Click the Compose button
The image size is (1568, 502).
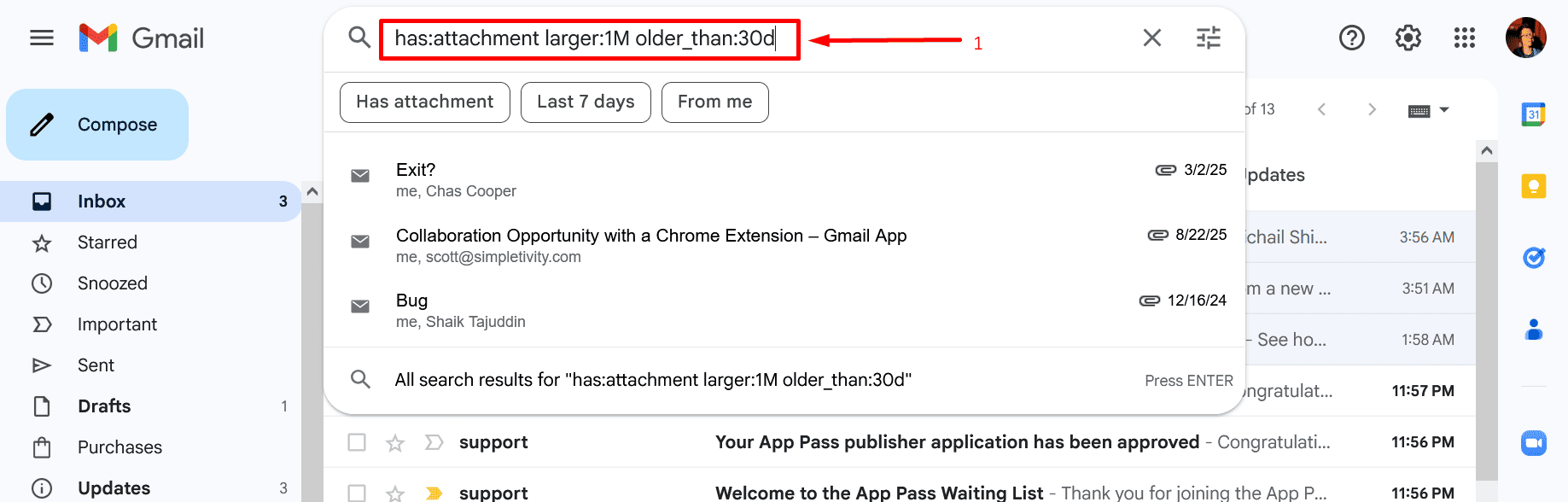pyautogui.click(x=97, y=125)
